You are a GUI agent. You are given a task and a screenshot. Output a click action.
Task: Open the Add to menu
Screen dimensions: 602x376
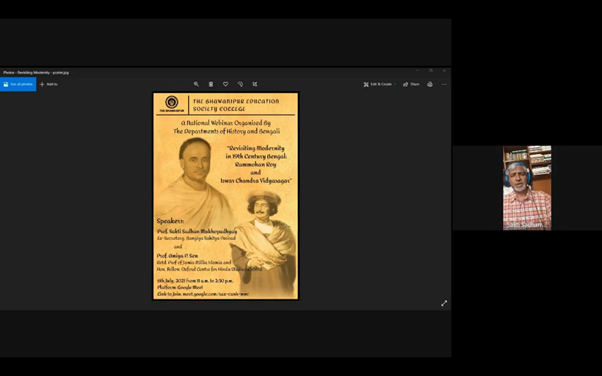[x=49, y=84]
